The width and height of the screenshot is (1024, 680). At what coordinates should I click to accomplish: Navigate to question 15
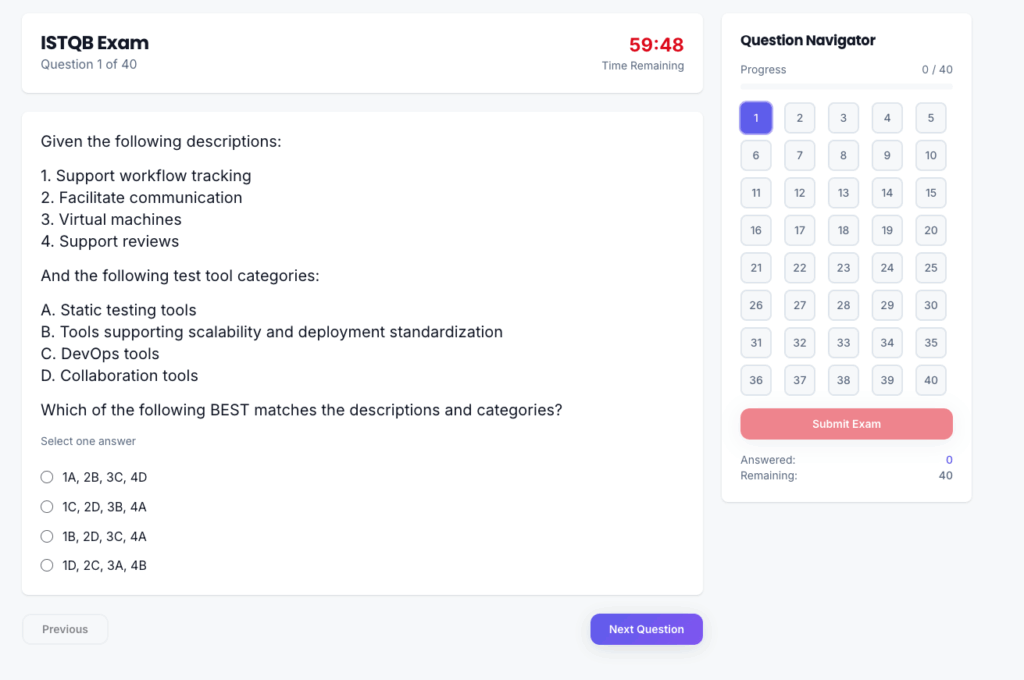pyautogui.click(x=930, y=192)
